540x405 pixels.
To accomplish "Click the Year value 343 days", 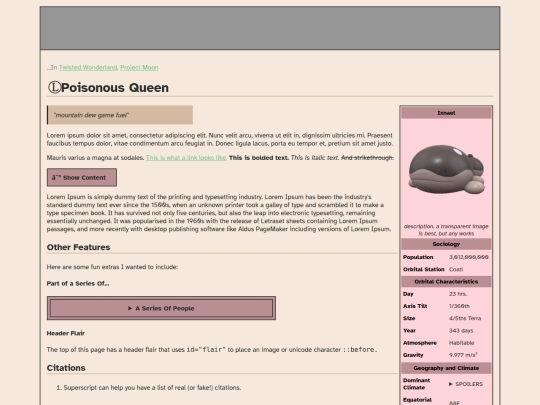I will 461,331.
